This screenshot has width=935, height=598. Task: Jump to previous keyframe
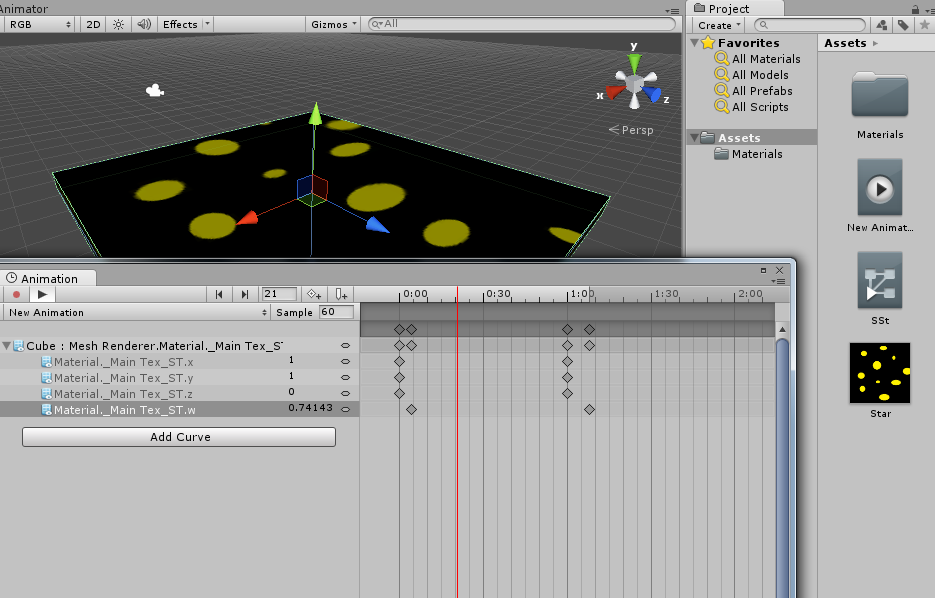click(219, 295)
